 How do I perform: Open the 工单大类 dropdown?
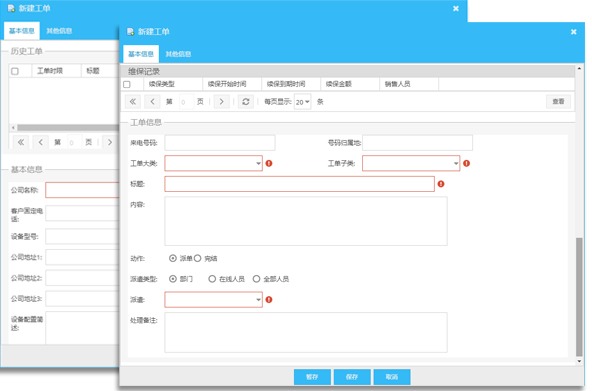[x=214, y=163]
